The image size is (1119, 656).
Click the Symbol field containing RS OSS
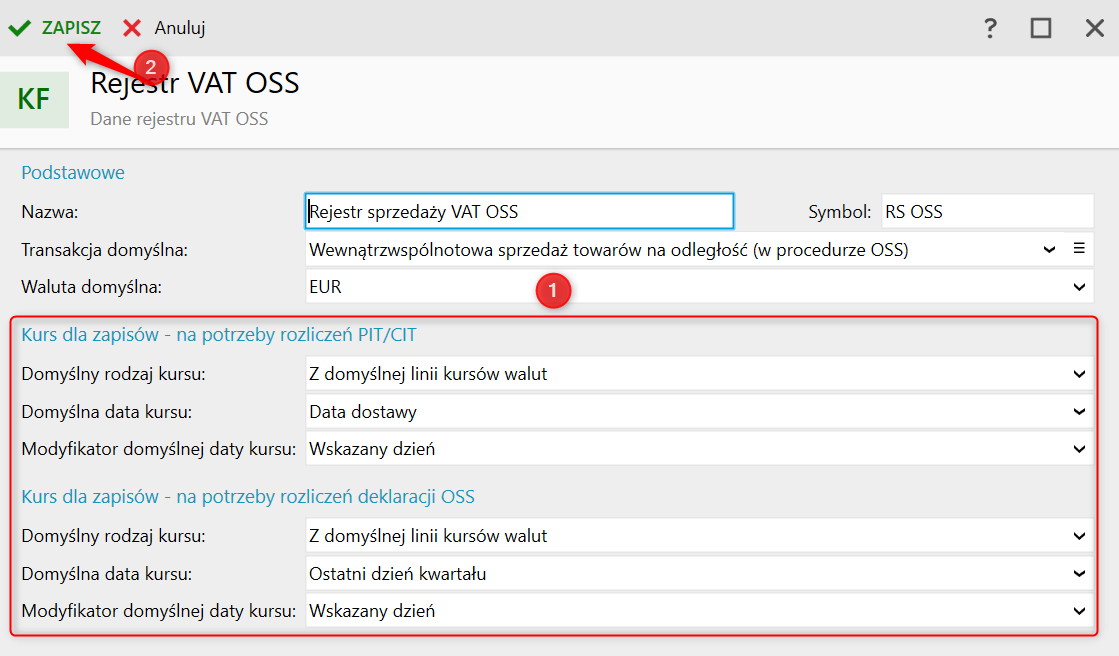[x=987, y=212]
